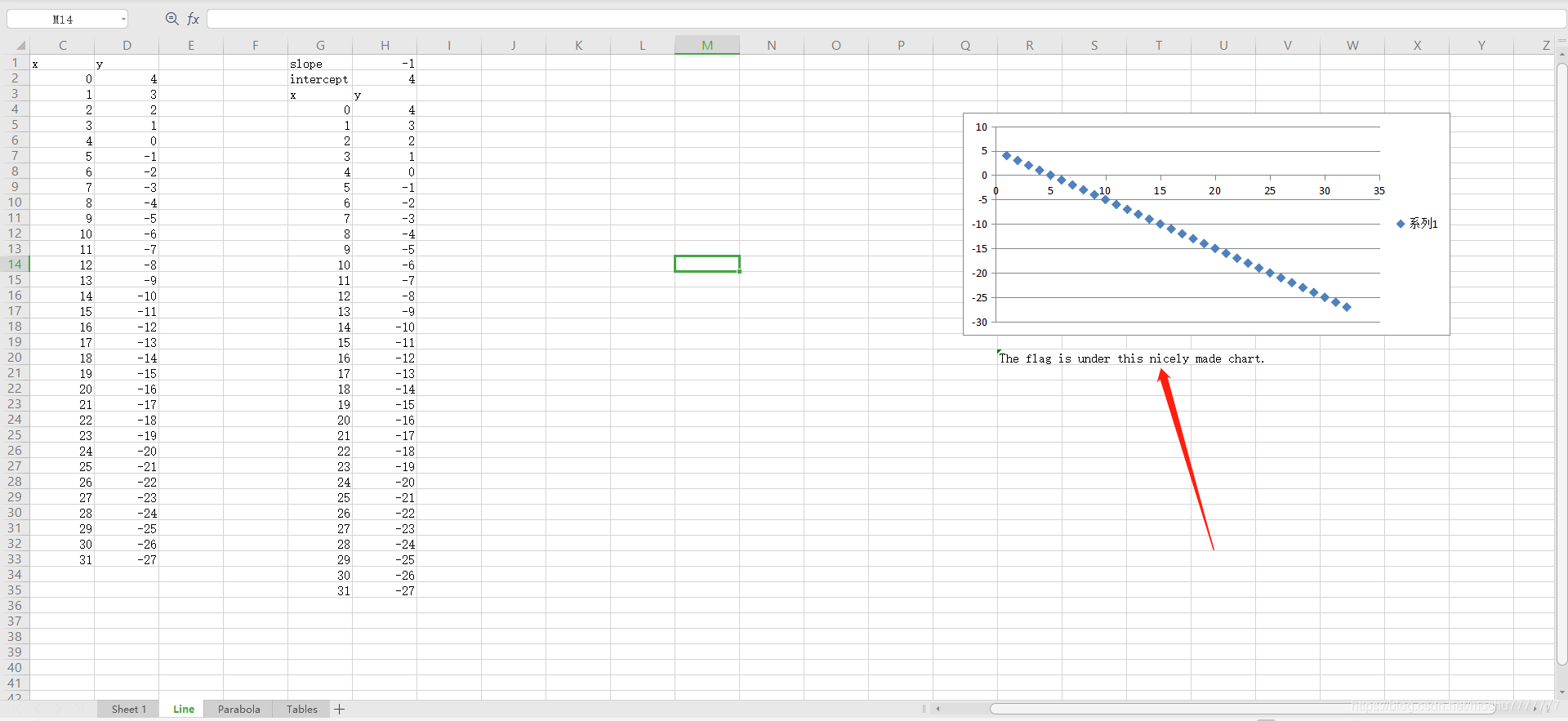Click cell H18 containing -10
Screen dimensions: 1568x721
point(385,327)
